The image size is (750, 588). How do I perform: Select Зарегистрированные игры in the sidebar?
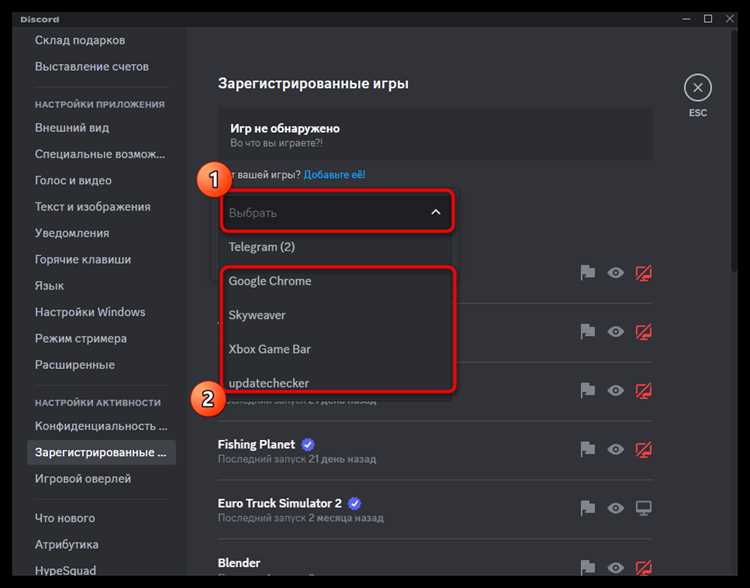click(101, 452)
